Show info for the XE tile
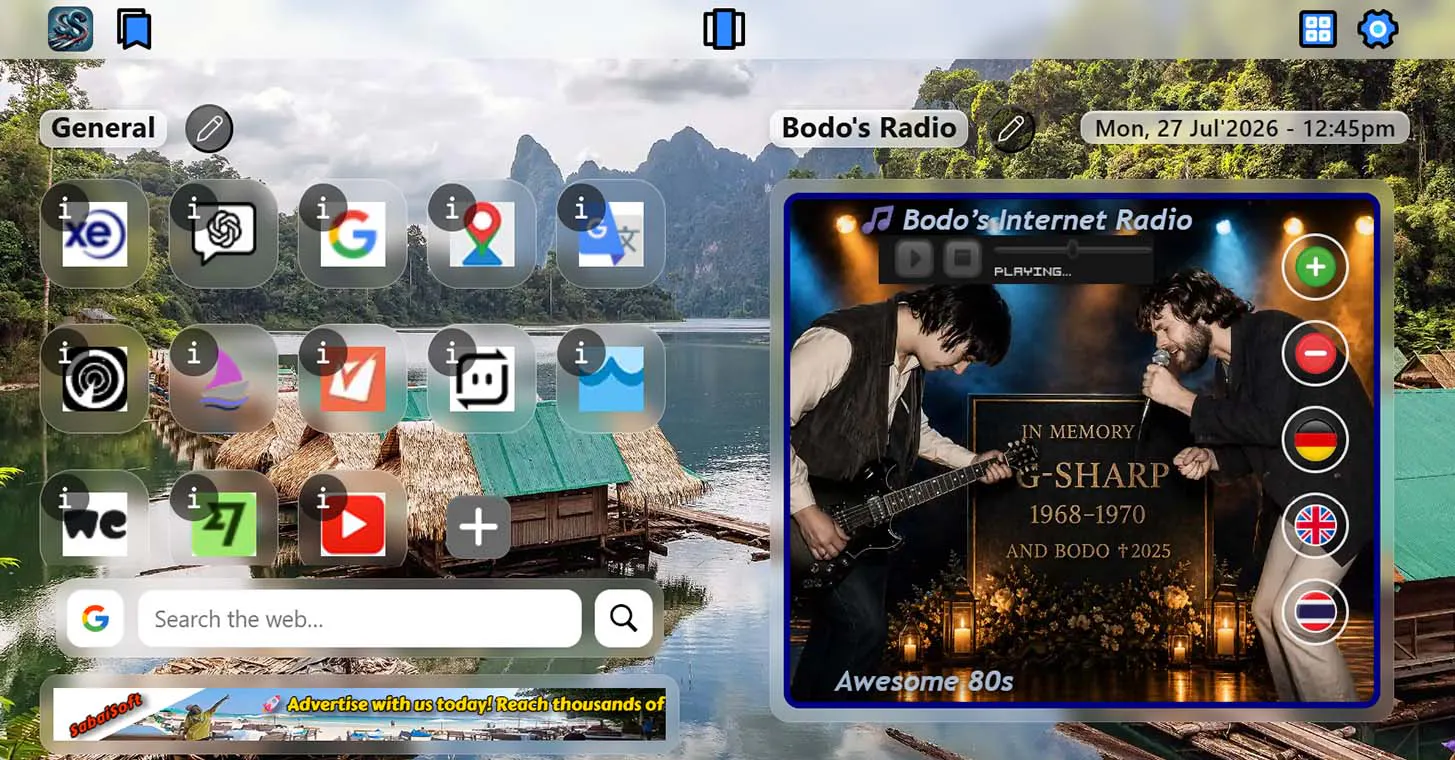This screenshot has height=760, width=1455. 64,208
